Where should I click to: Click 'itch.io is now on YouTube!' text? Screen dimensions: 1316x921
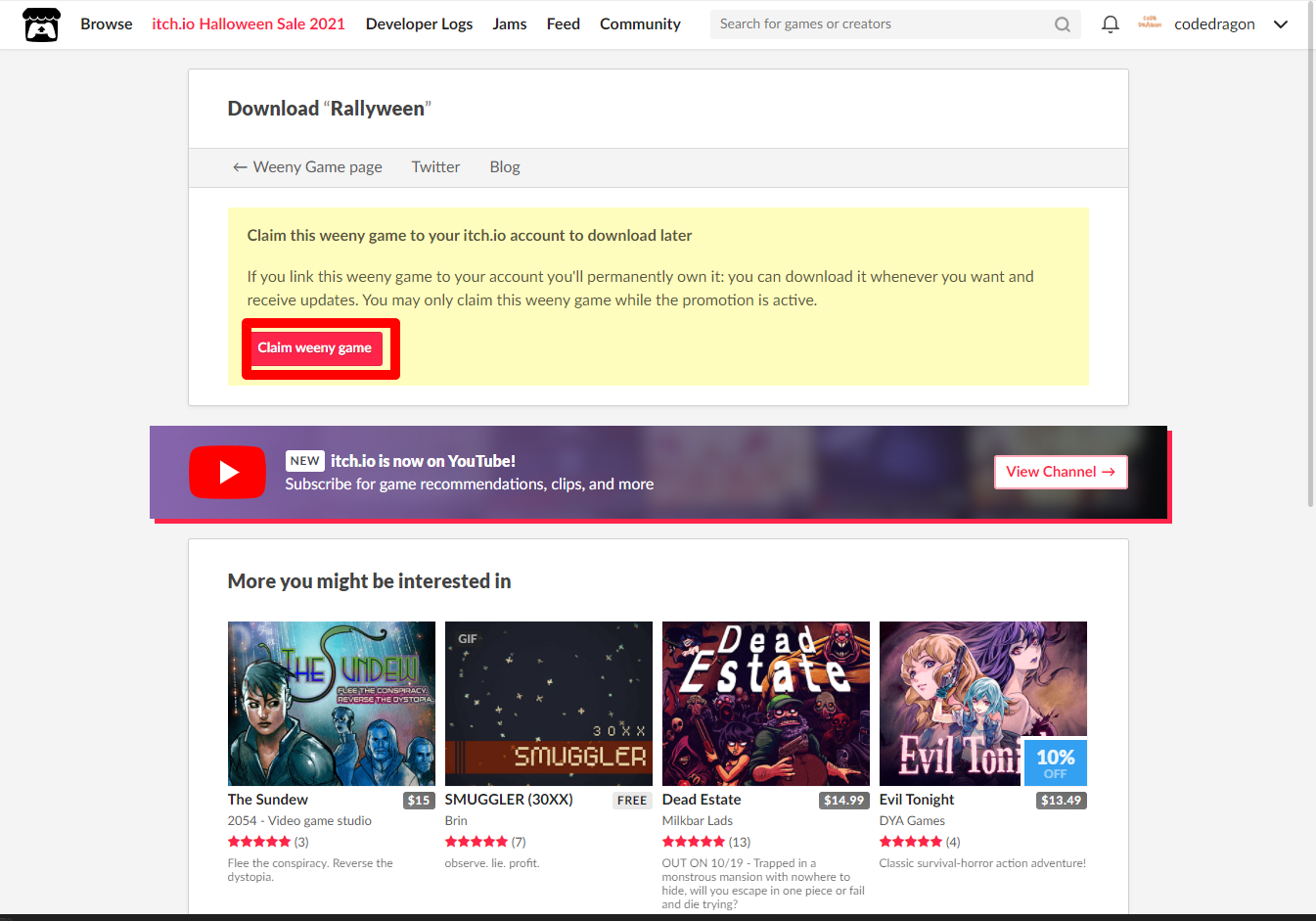pos(423,461)
